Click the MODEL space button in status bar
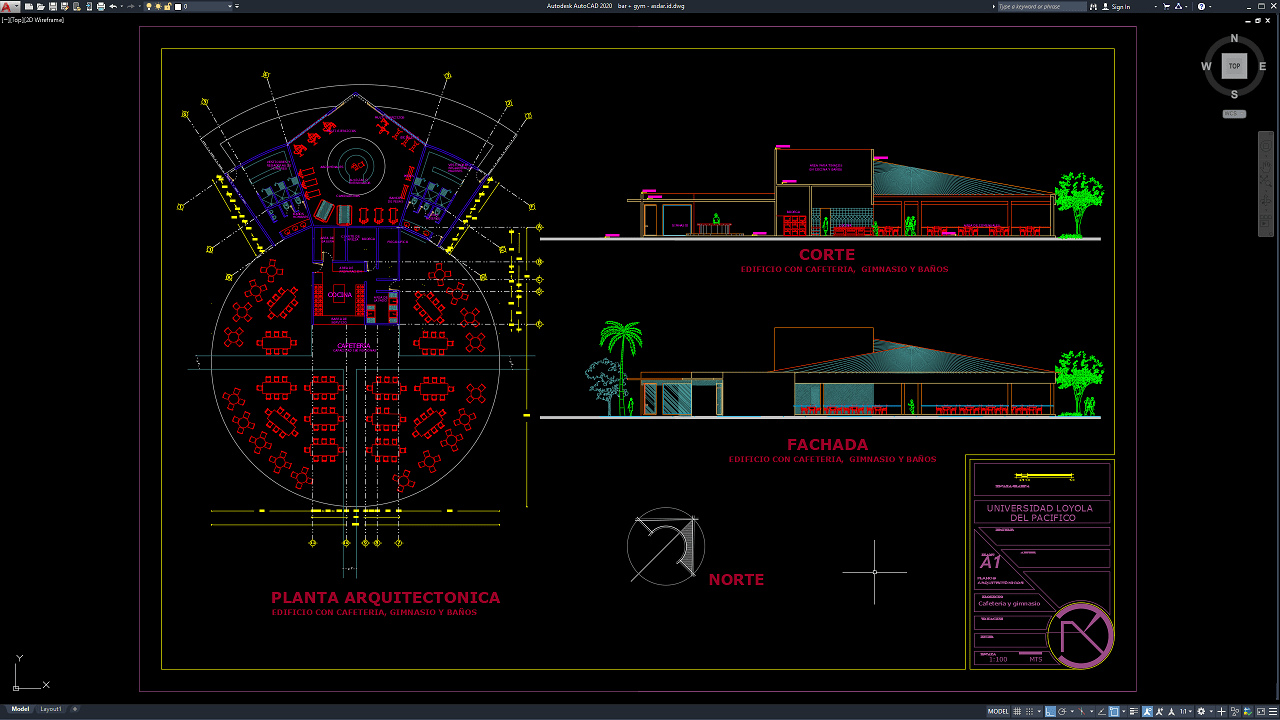The width and height of the screenshot is (1280, 720). (x=998, y=711)
